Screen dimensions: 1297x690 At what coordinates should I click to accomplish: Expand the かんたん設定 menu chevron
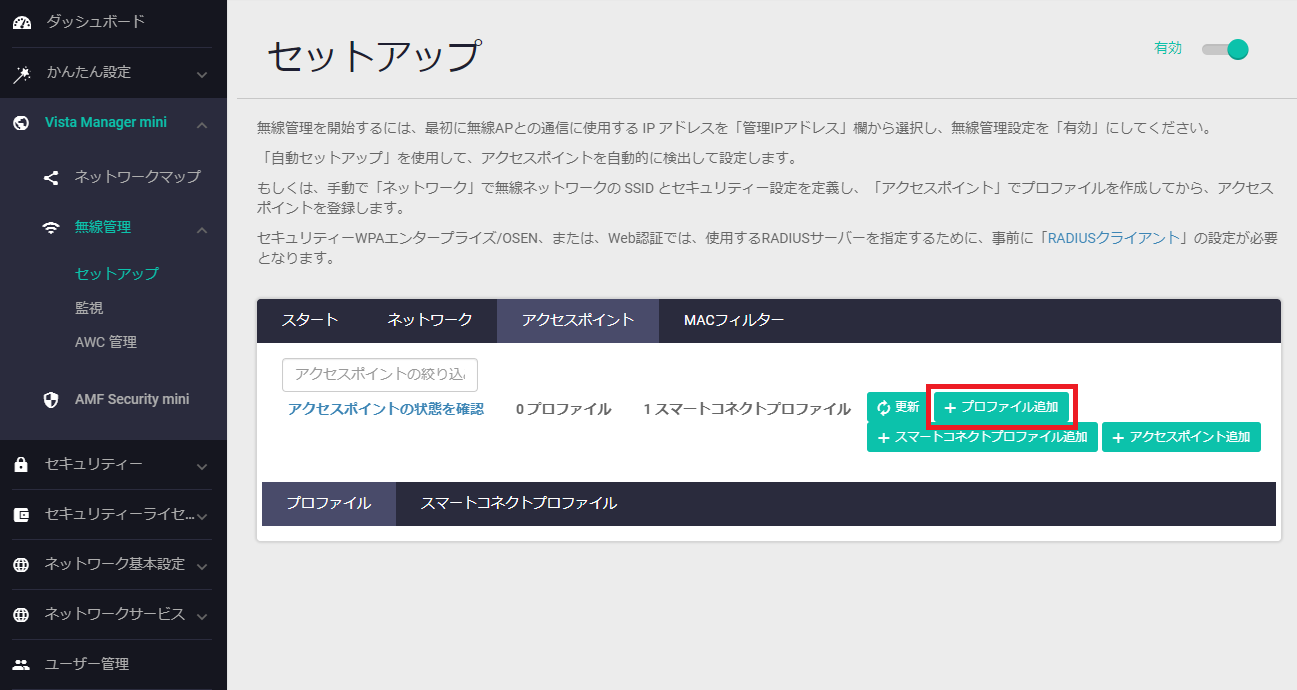pyautogui.click(x=202, y=74)
